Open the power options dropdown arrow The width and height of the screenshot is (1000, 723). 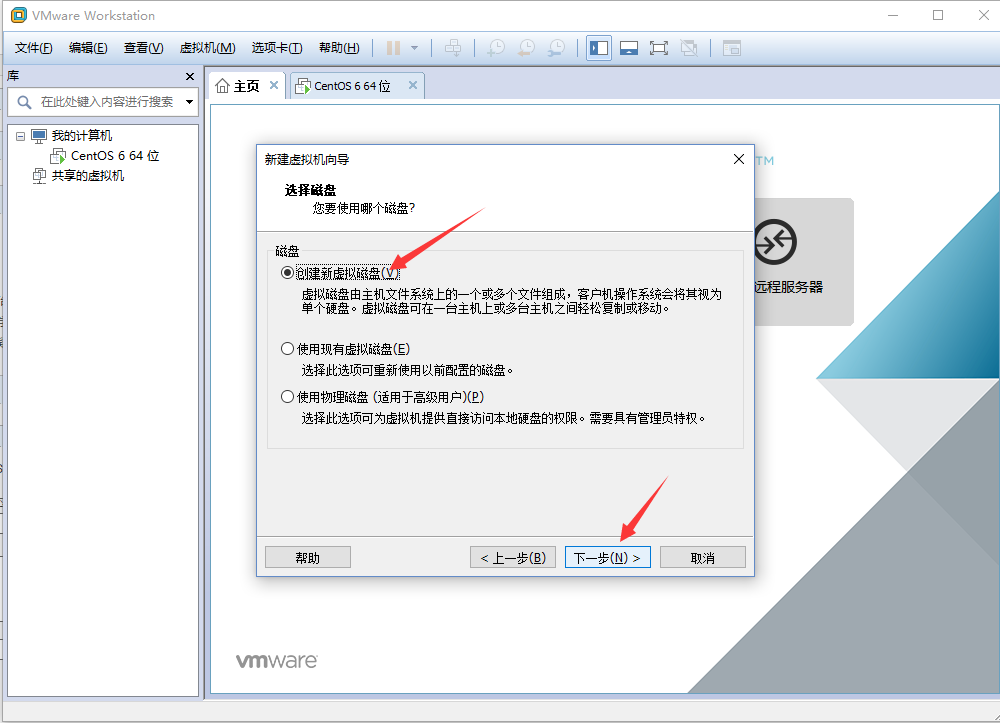tap(415, 48)
